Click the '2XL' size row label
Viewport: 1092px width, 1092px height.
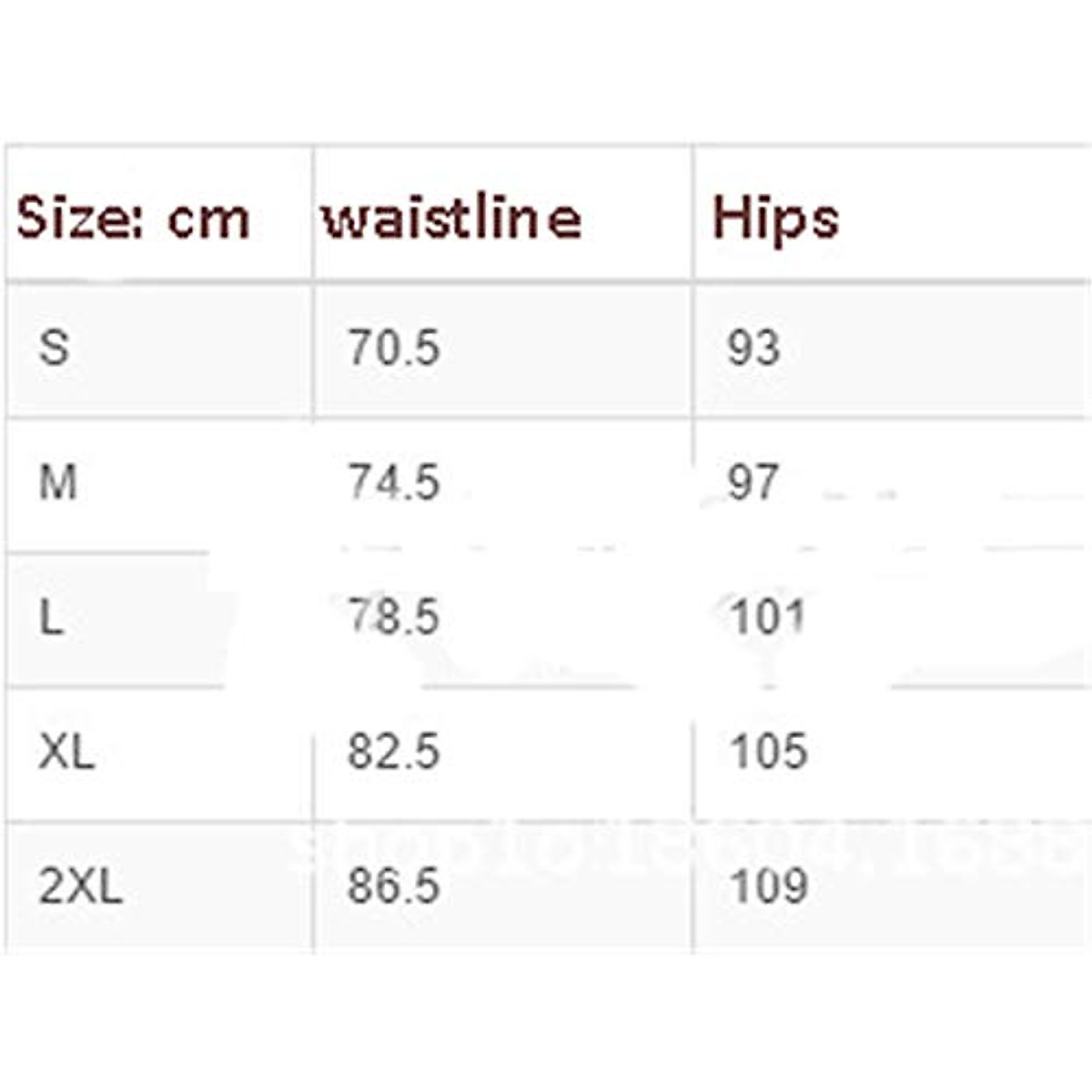click(x=80, y=885)
